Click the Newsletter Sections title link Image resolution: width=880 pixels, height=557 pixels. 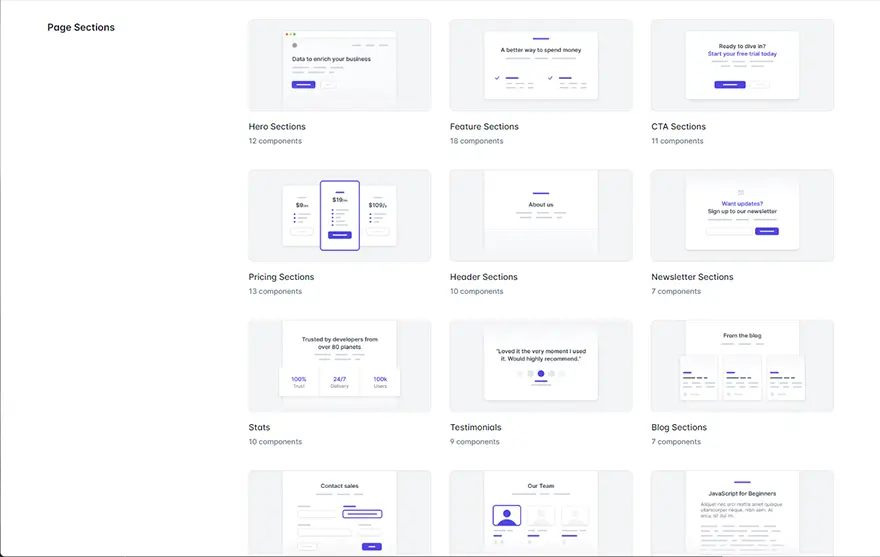(x=692, y=277)
